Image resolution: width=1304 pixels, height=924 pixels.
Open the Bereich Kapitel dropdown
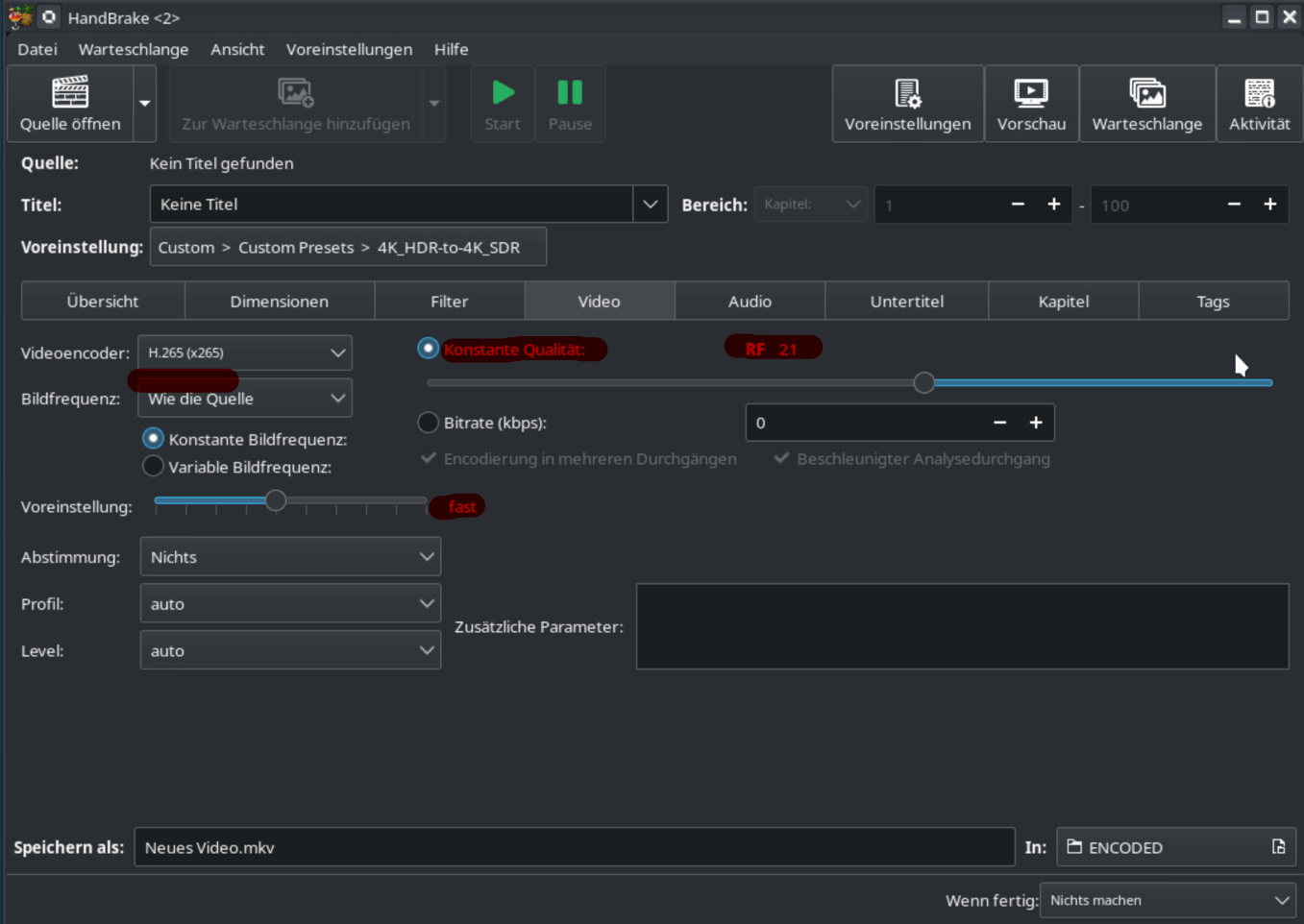click(811, 204)
